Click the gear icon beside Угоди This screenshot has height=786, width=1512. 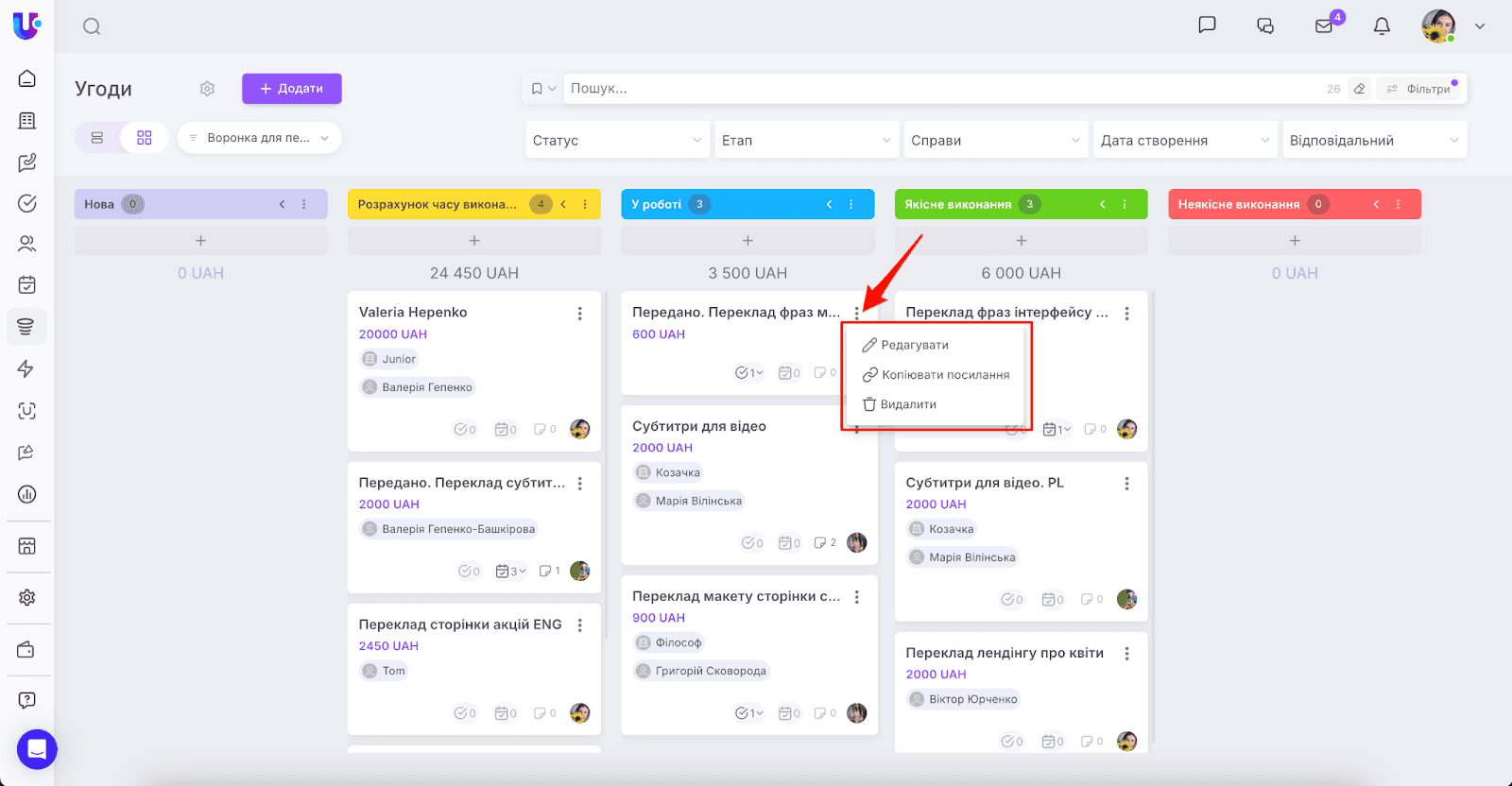point(207,89)
